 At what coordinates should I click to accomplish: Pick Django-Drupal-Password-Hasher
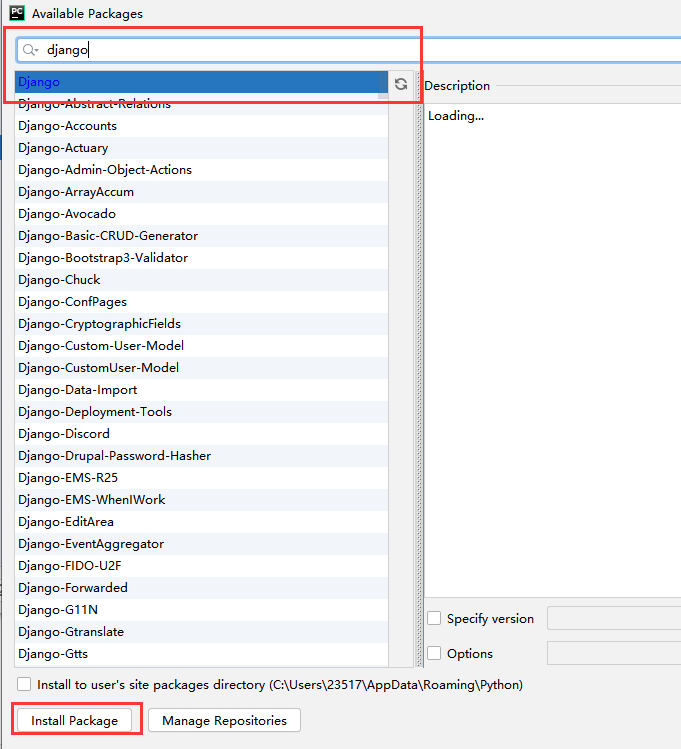pyautogui.click(x=202, y=455)
